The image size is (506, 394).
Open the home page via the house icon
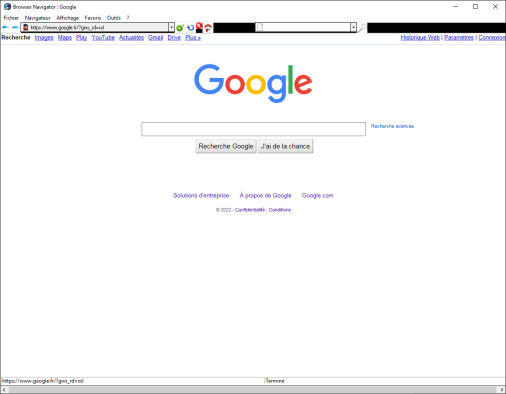208,28
